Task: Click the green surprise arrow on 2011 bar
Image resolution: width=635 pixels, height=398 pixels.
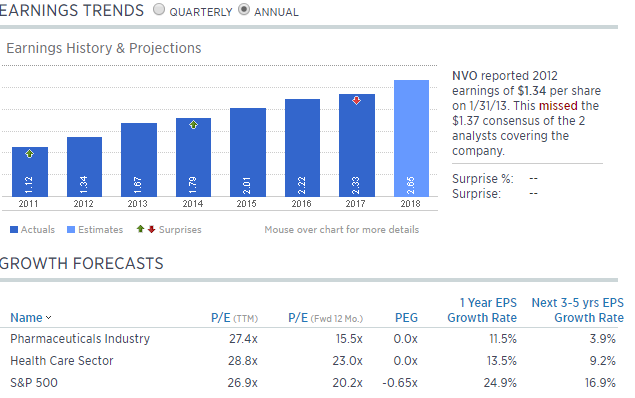Action: pos(30,154)
